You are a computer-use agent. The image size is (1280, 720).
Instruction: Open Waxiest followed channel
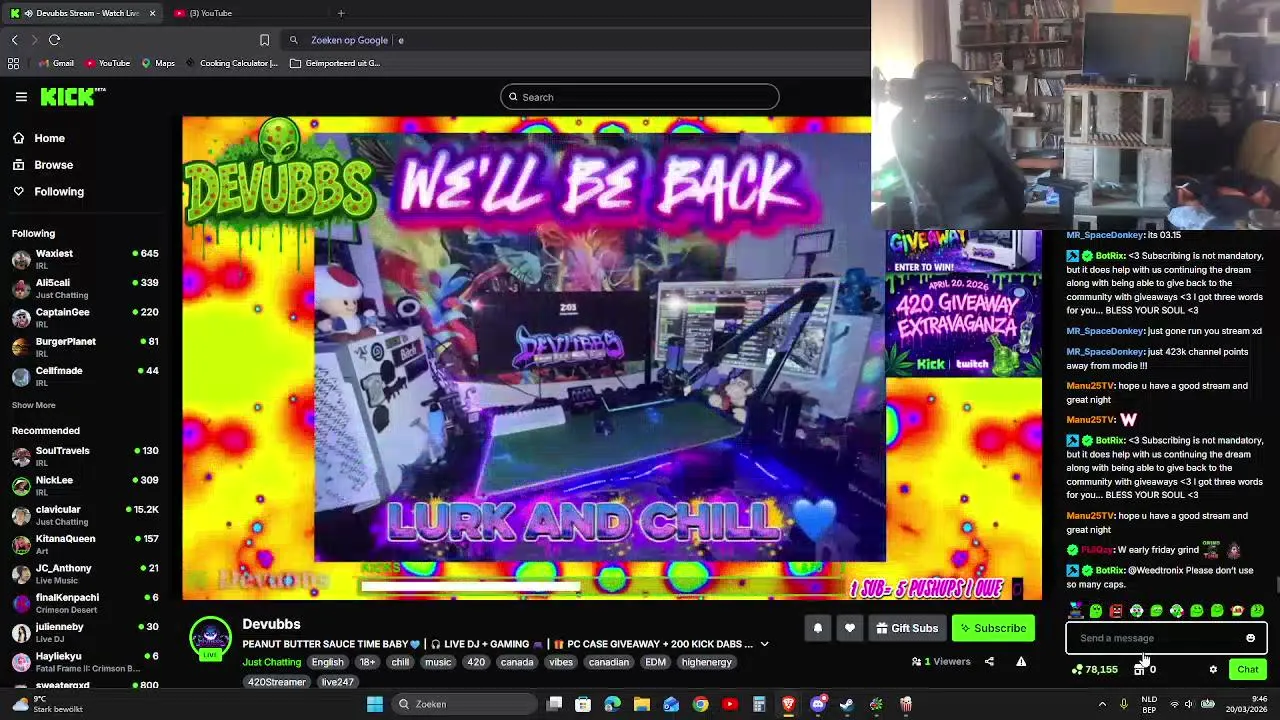pos(85,259)
